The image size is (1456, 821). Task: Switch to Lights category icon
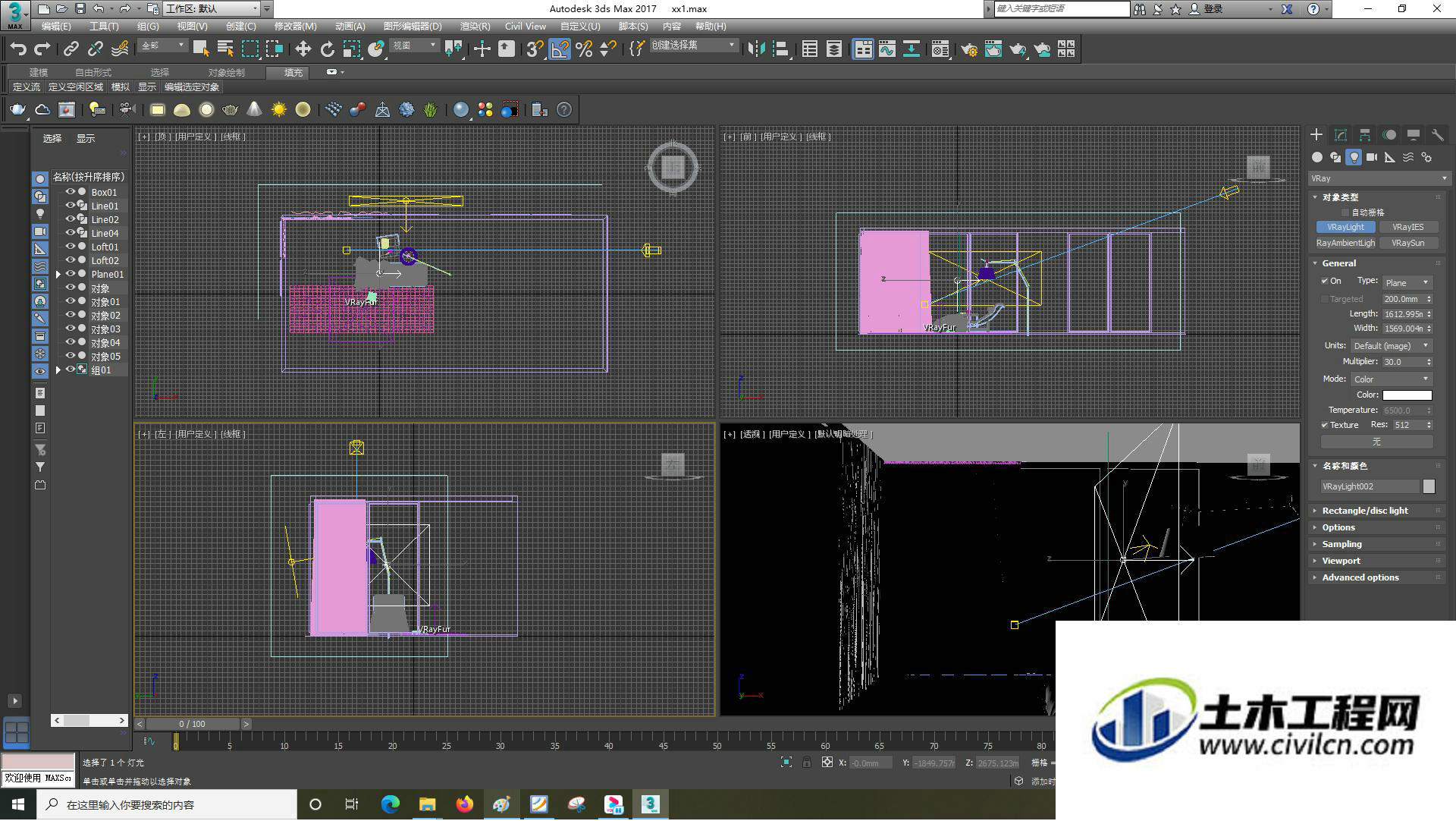tap(1354, 157)
